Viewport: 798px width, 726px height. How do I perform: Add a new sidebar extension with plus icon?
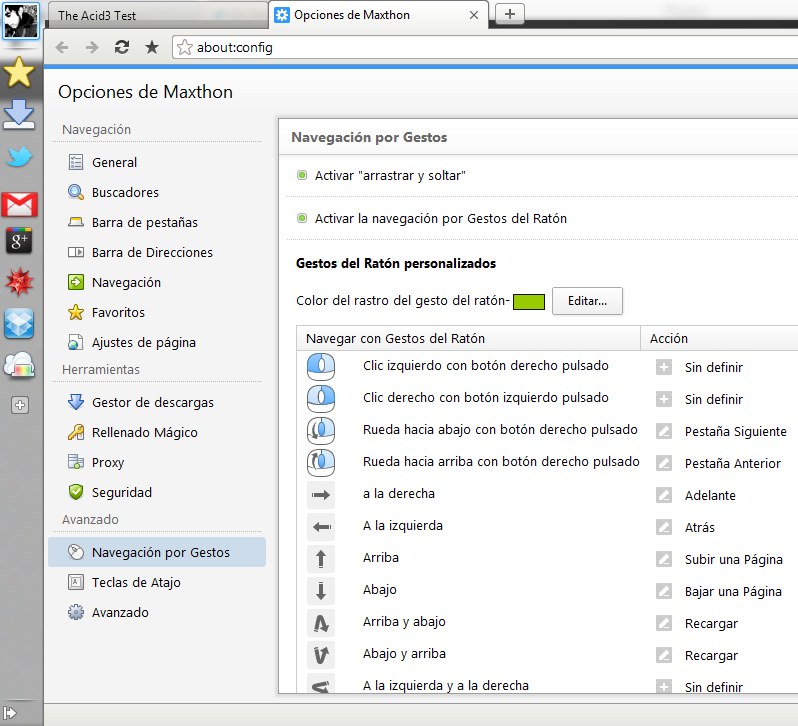pos(20,405)
